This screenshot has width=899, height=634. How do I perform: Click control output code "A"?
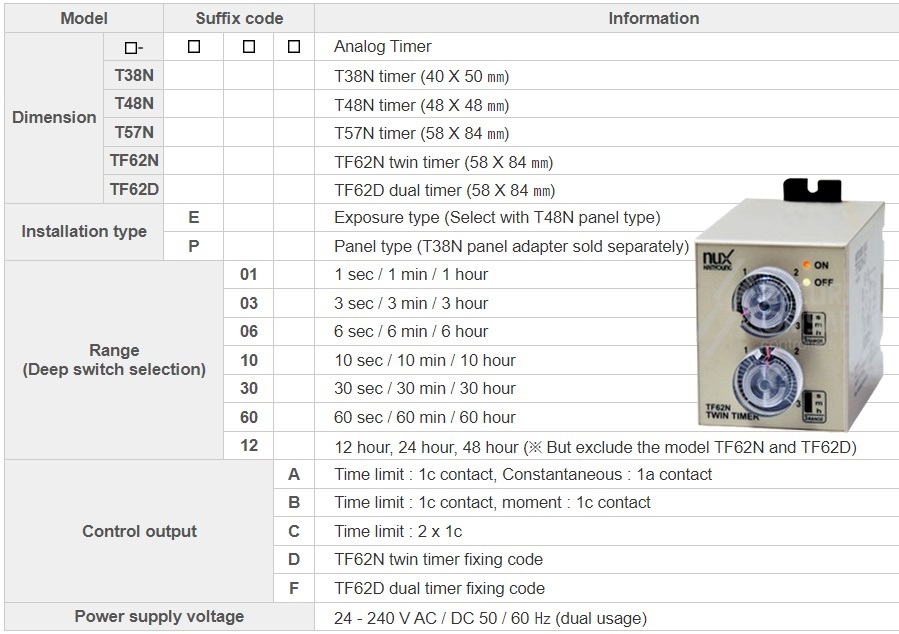point(294,475)
